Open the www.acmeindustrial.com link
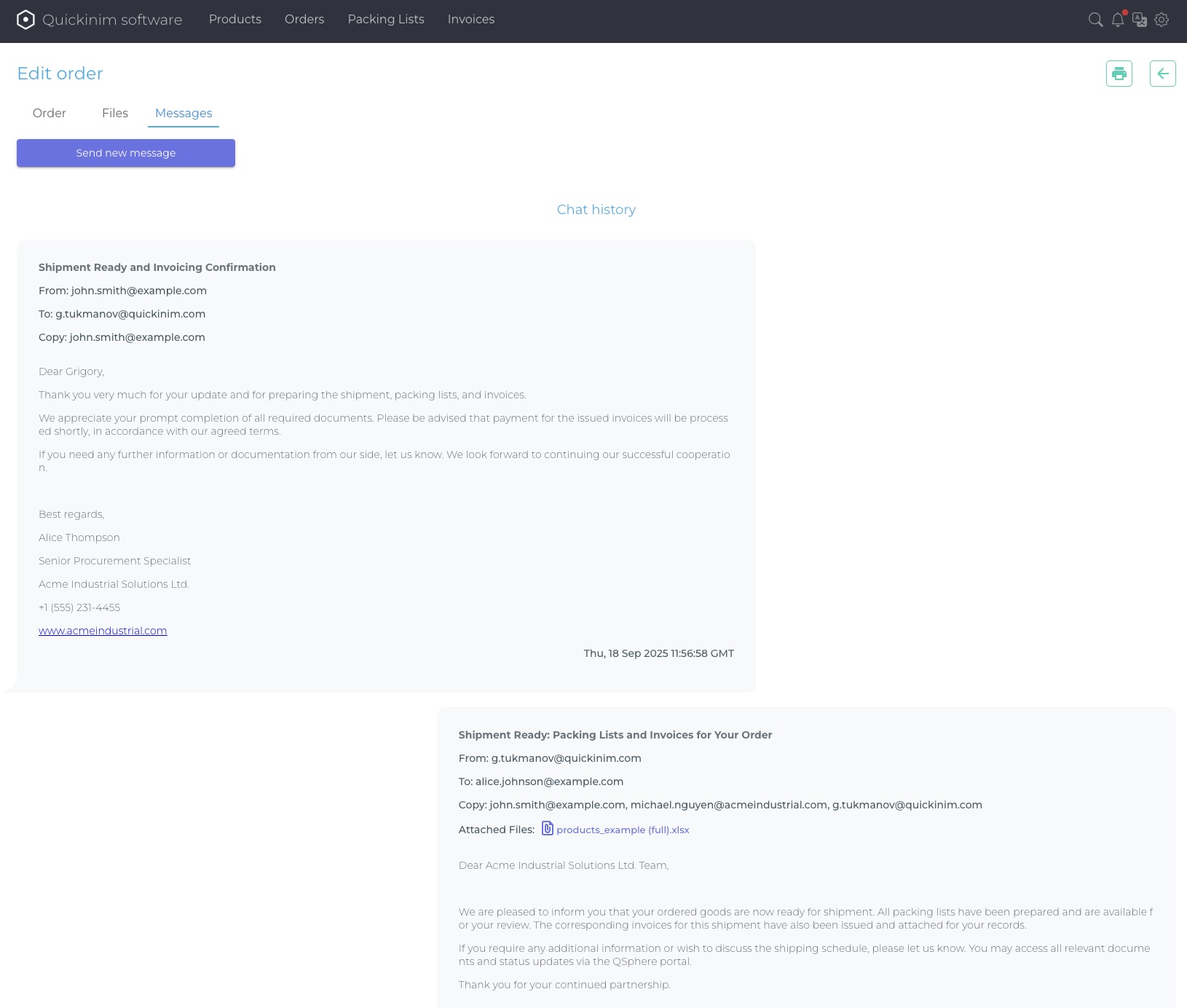This screenshot has width=1187, height=1008. coord(103,631)
